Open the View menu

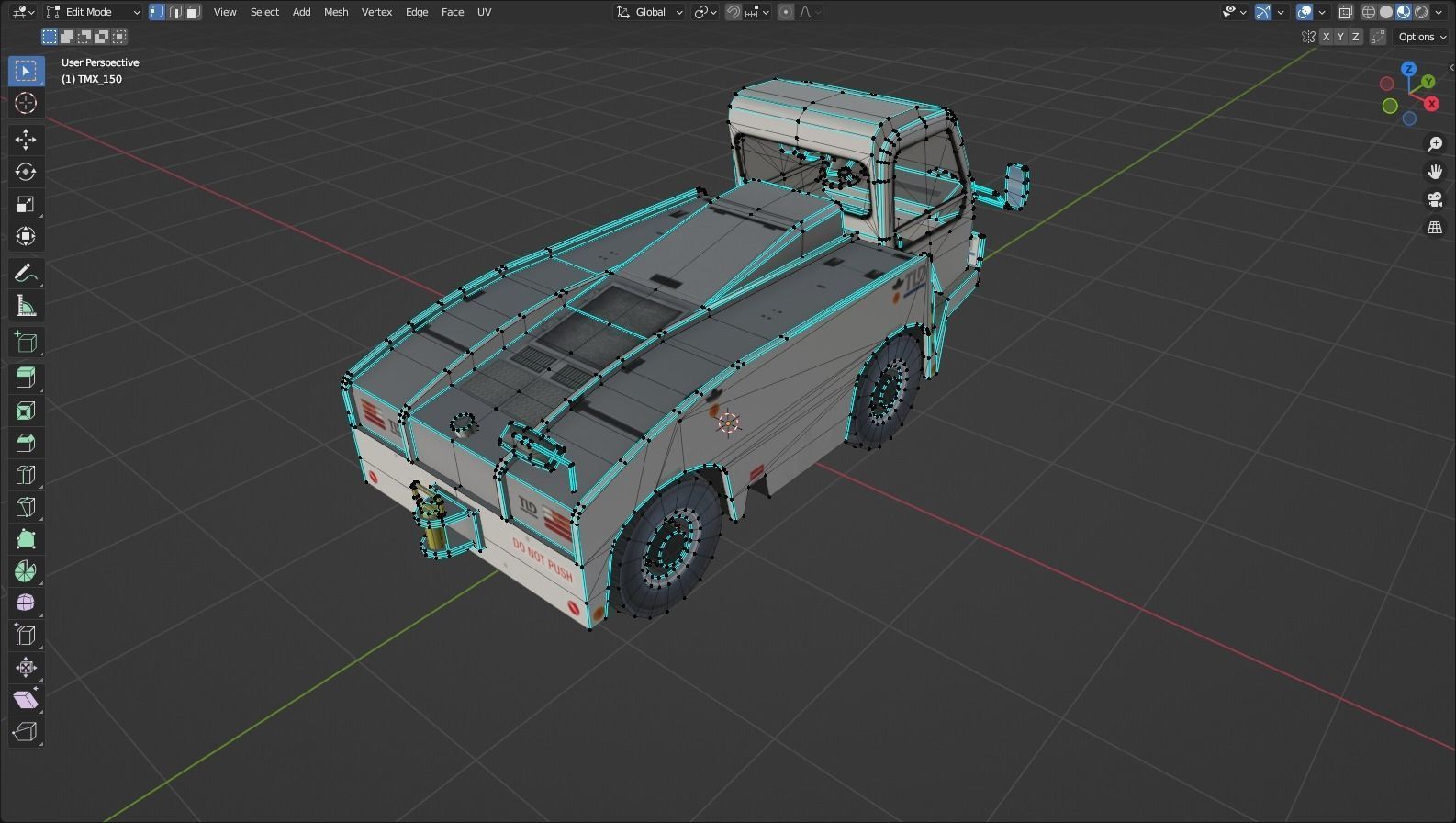[225, 12]
